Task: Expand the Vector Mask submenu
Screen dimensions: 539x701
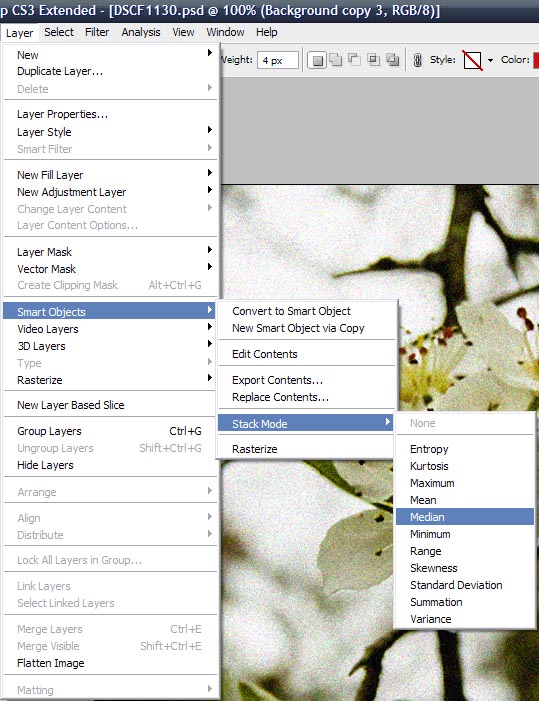Action: (110, 269)
